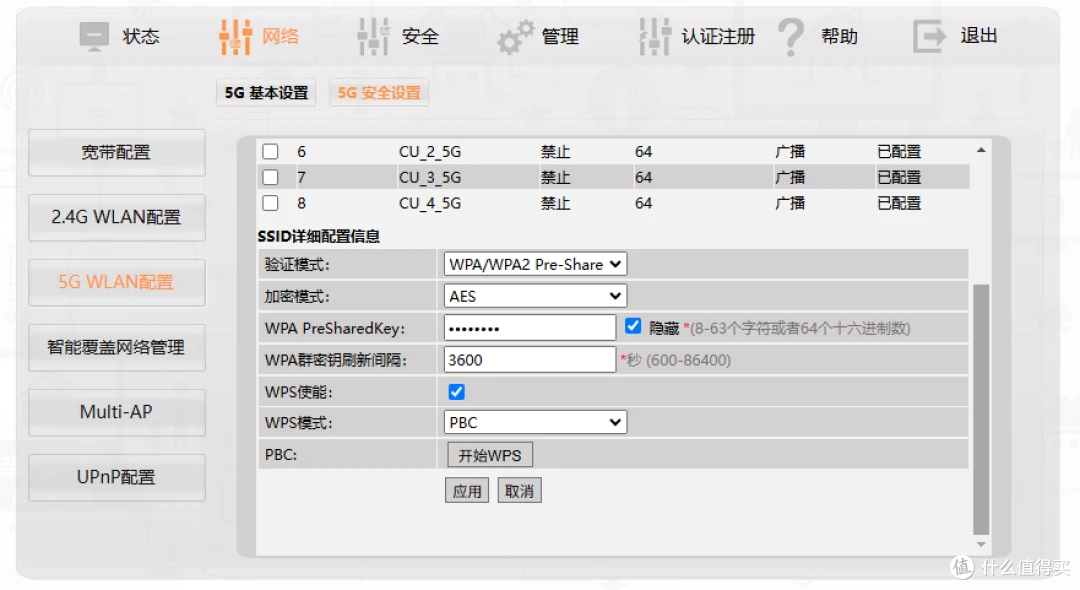This screenshot has height=590, width=1080.
Task: Select the CU_4_5G SSID name
Action: point(430,203)
